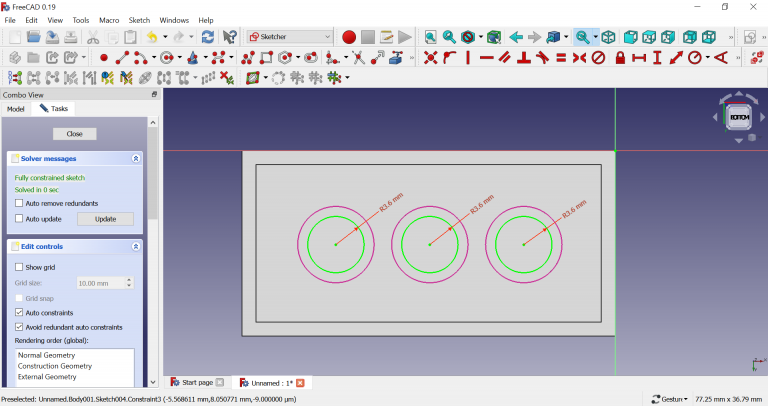Apply the equal constraint tool
Image resolution: width=768 pixels, height=406 pixels.
(560, 58)
